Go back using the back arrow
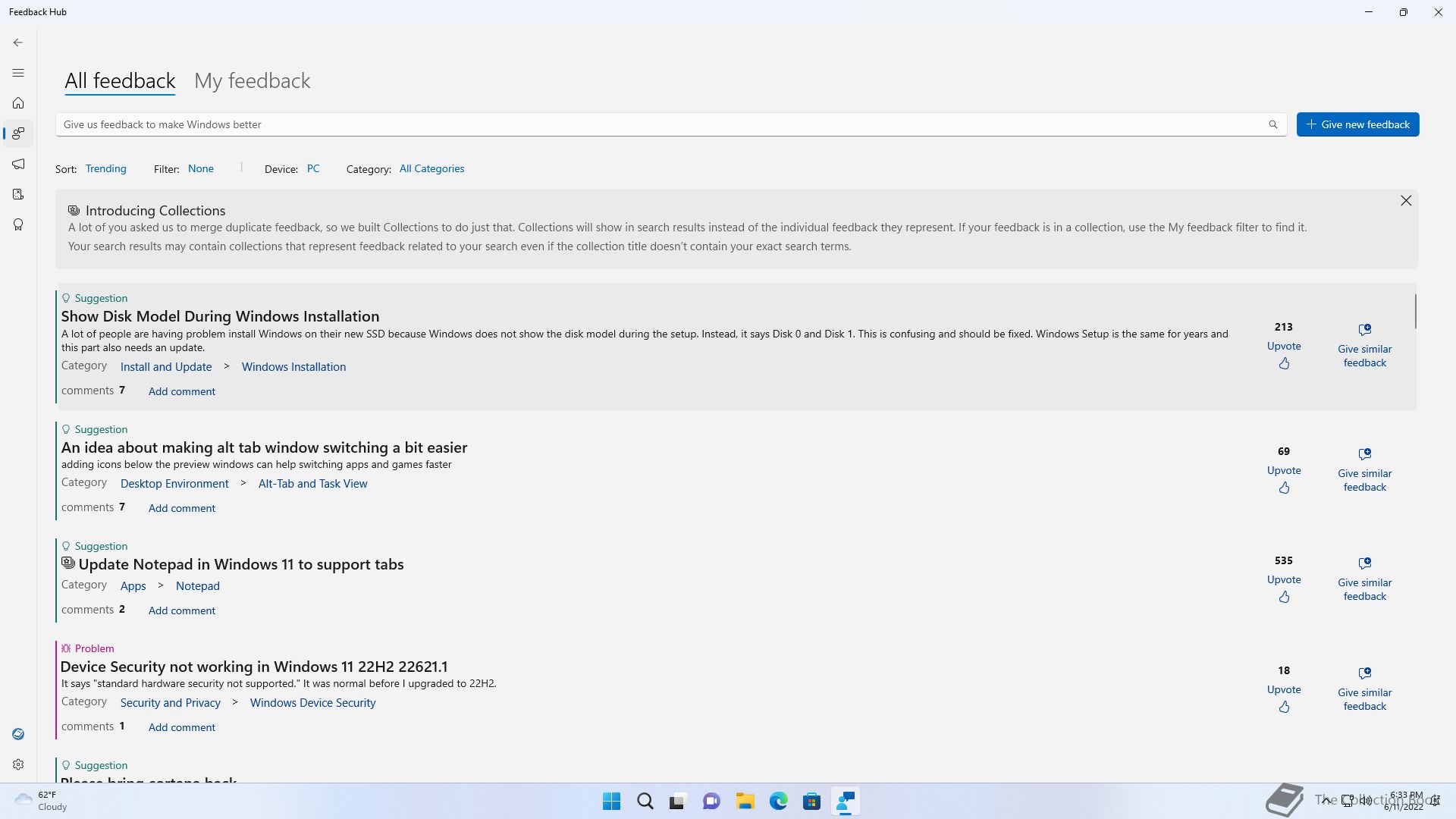This screenshot has height=819, width=1456. pyautogui.click(x=18, y=42)
